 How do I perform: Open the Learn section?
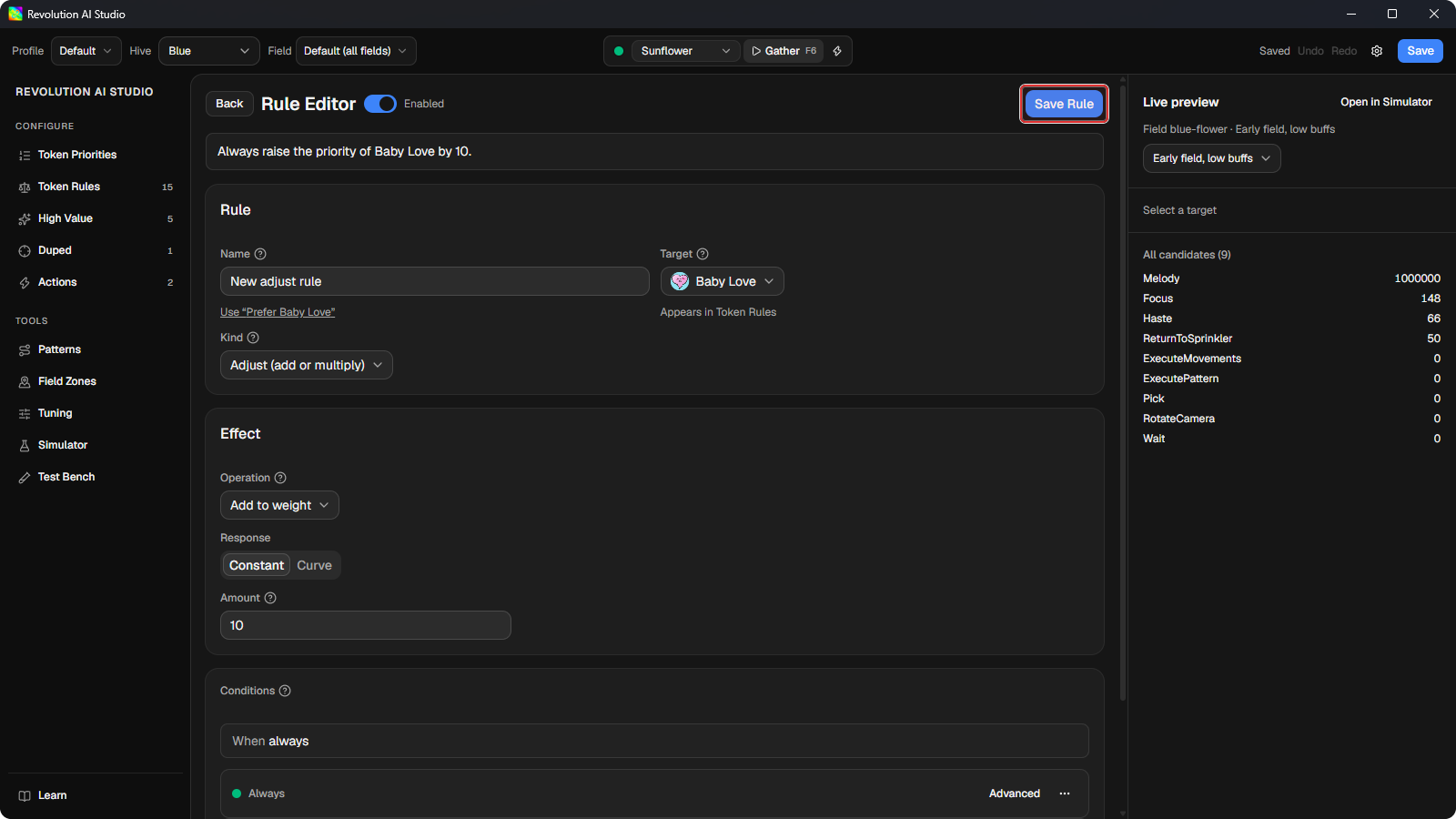tap(95, 795)
